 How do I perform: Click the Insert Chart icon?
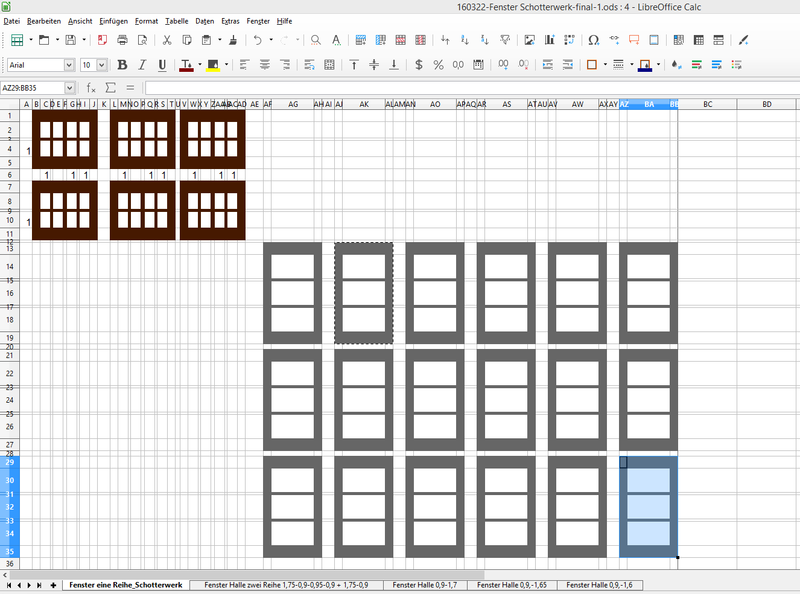tap(549, 41)
